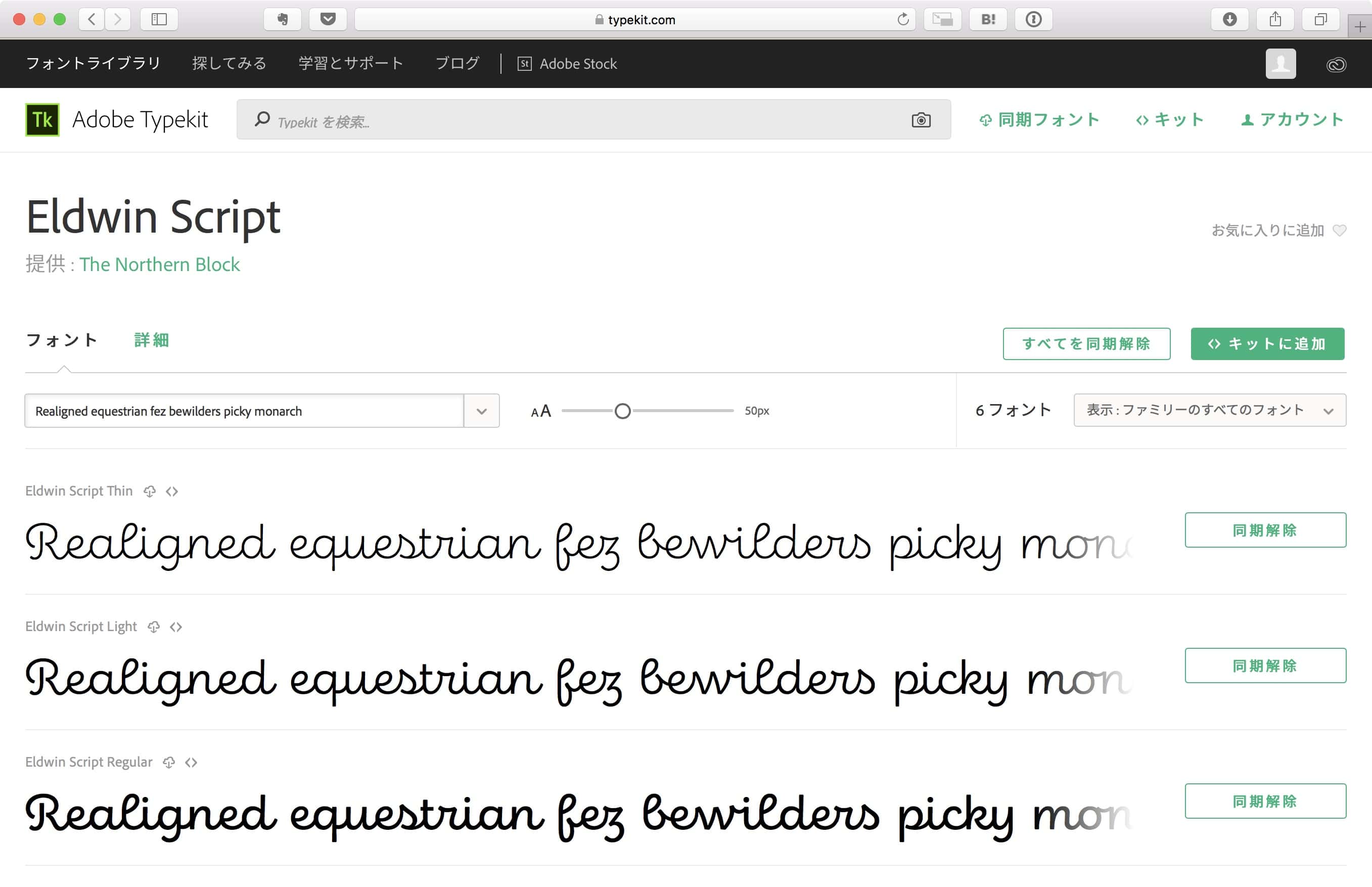Click the Evernote elephant icon in toolbar
Viewport: 1372px width, 887px height.
point(282,20)
